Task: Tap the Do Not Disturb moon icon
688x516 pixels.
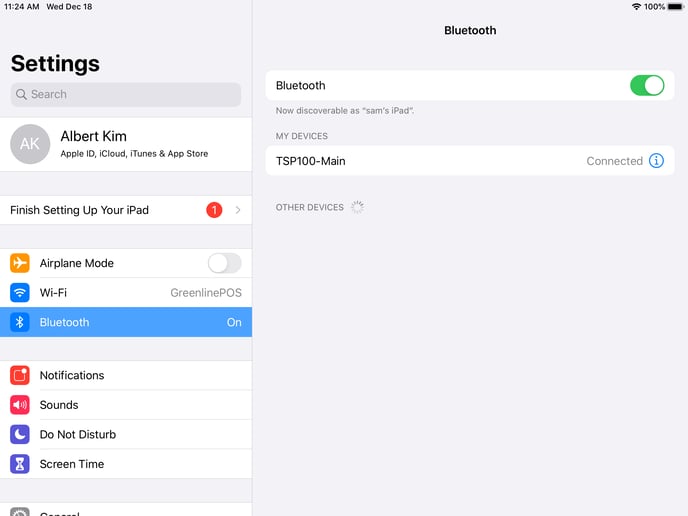Action: tap(20, 434)
